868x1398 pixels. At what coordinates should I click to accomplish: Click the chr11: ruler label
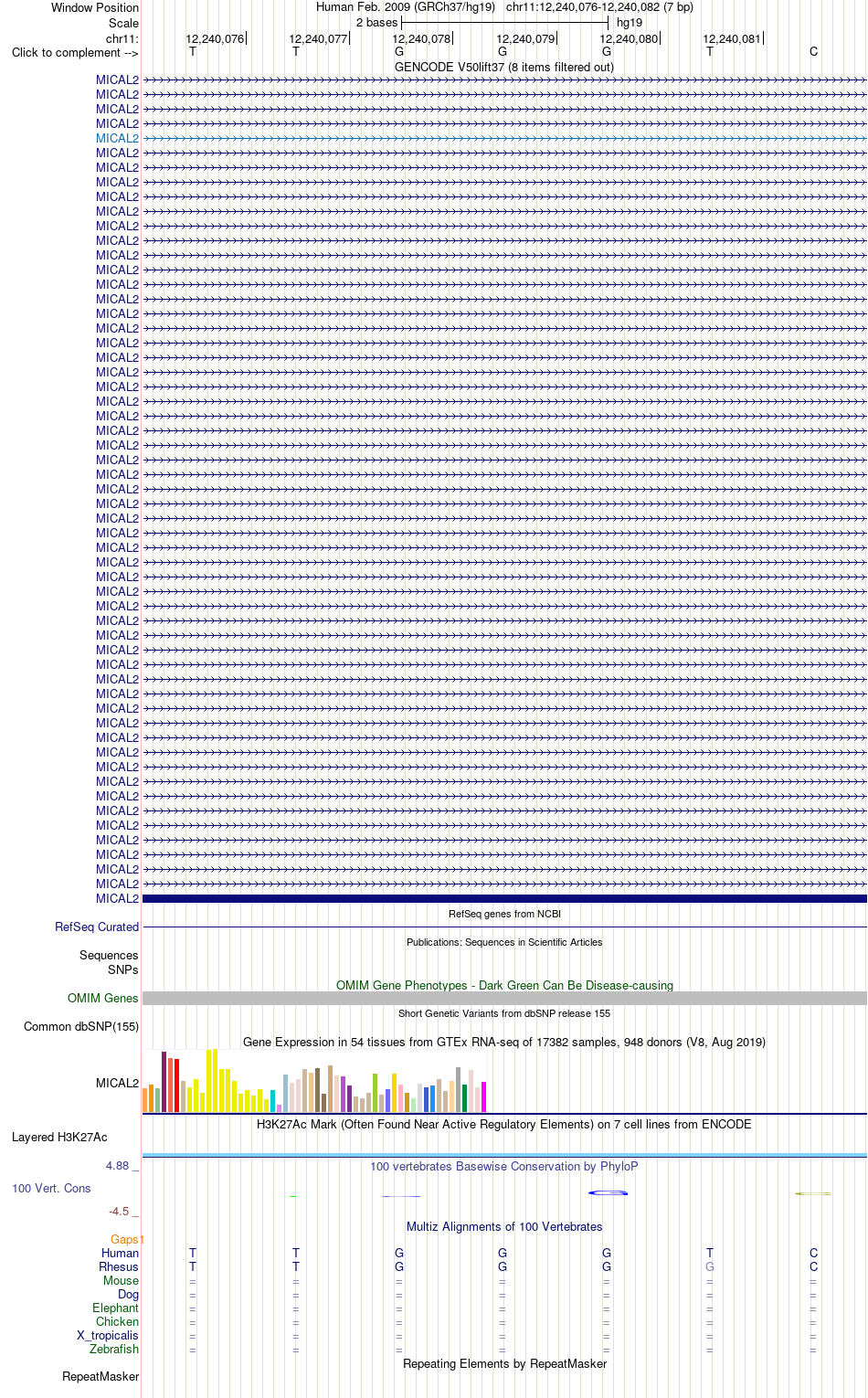[x=122, y=39]
